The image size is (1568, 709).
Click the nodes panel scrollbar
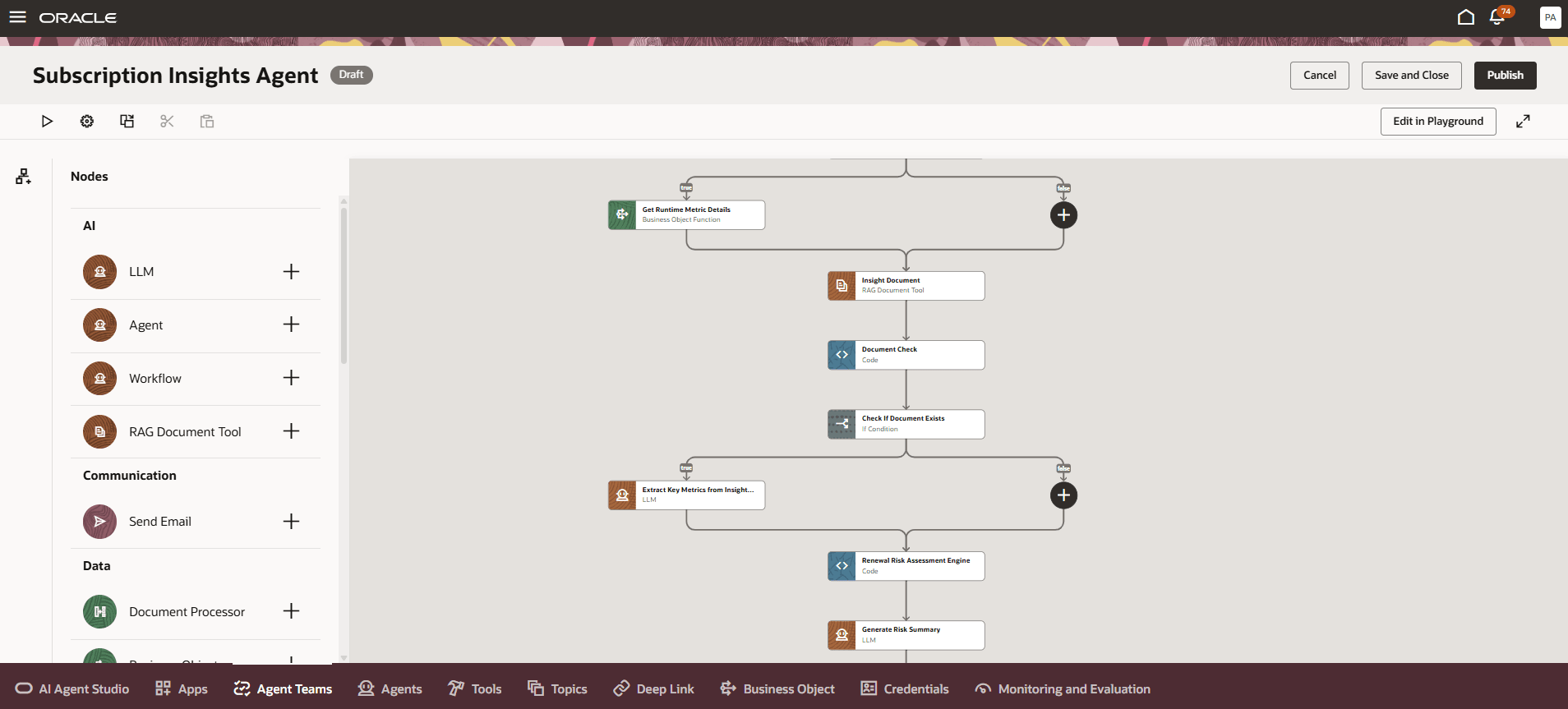[344, 286]
